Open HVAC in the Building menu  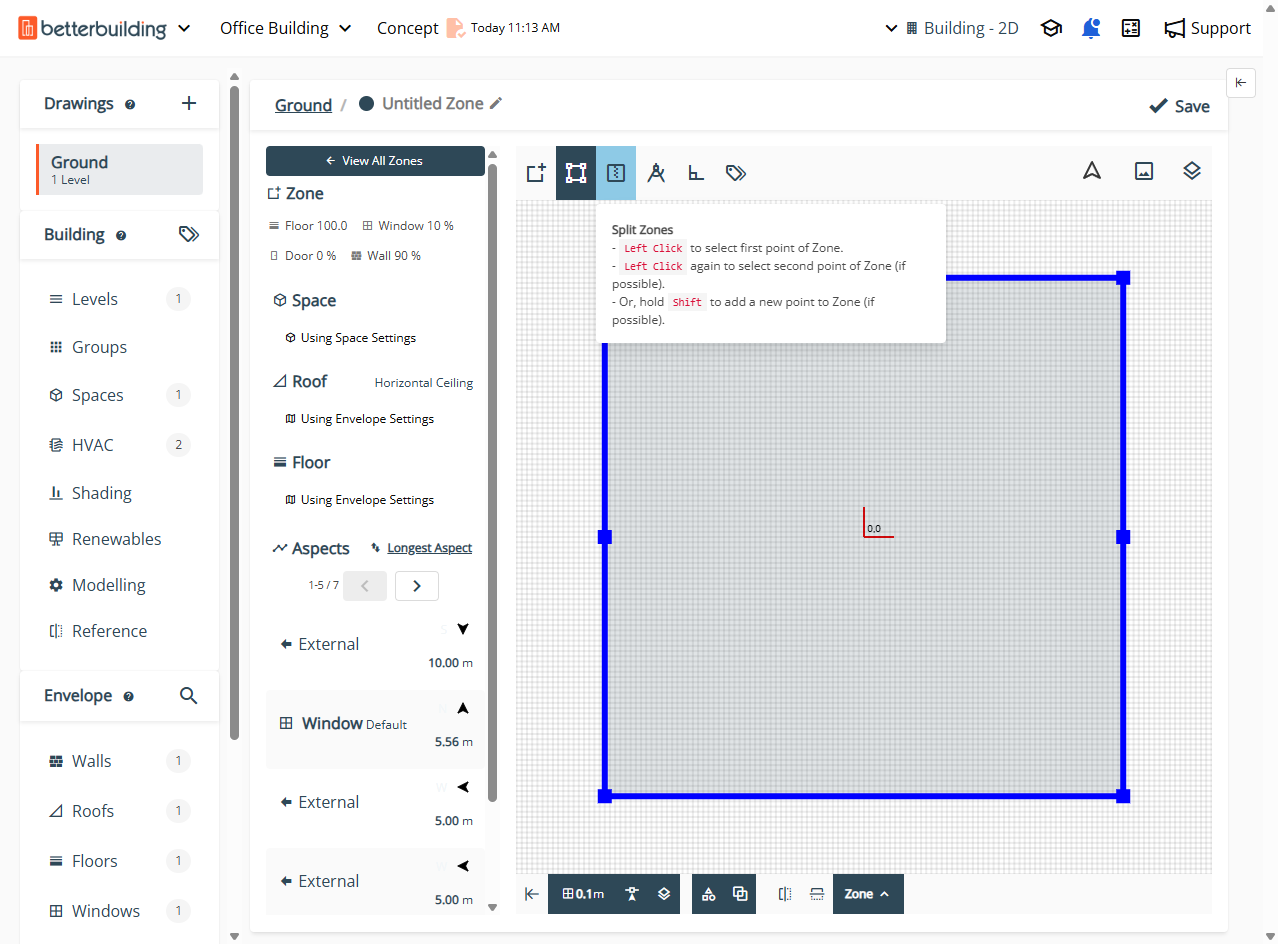(93, 445)
